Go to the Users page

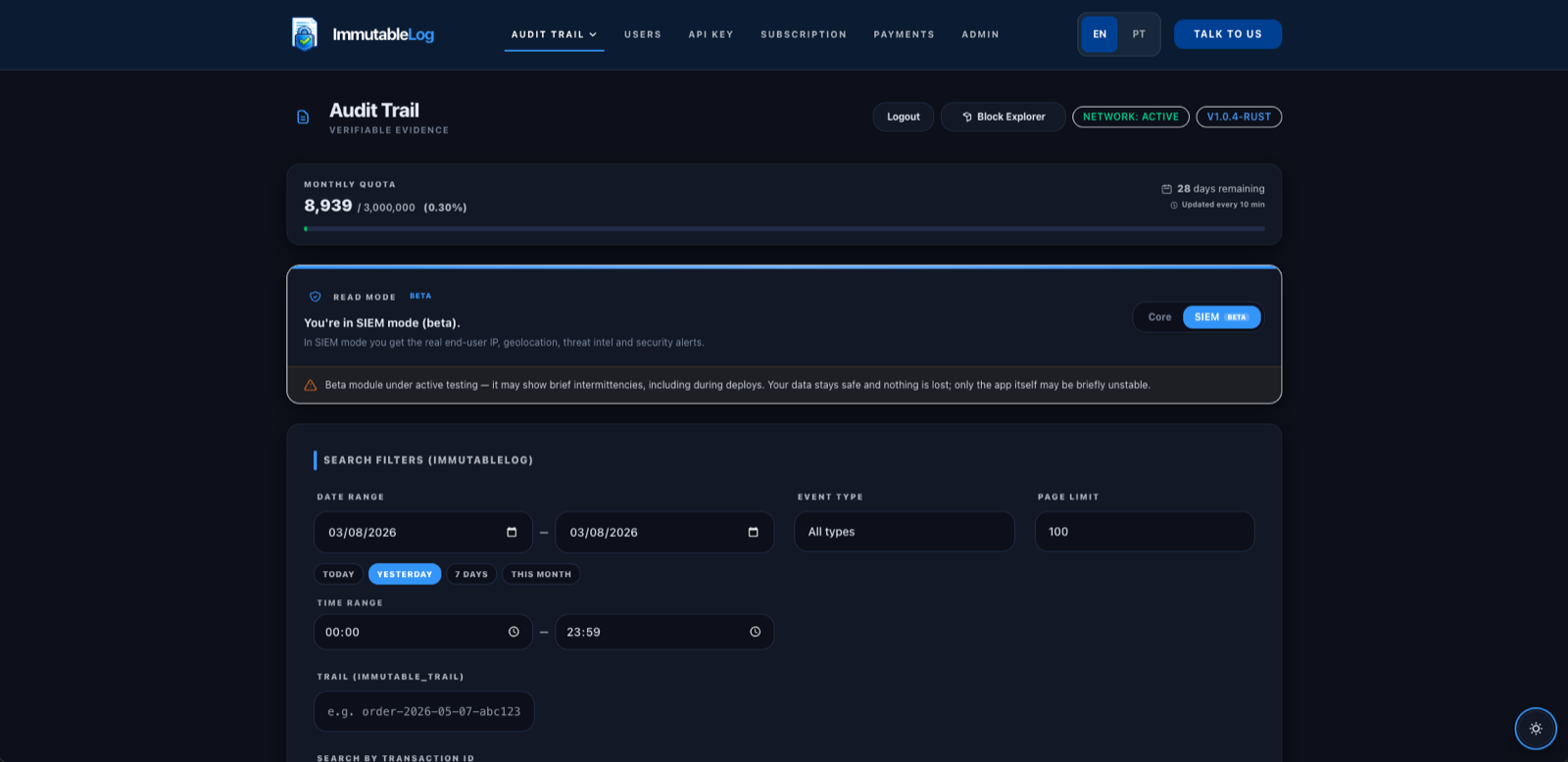[643, 34]
